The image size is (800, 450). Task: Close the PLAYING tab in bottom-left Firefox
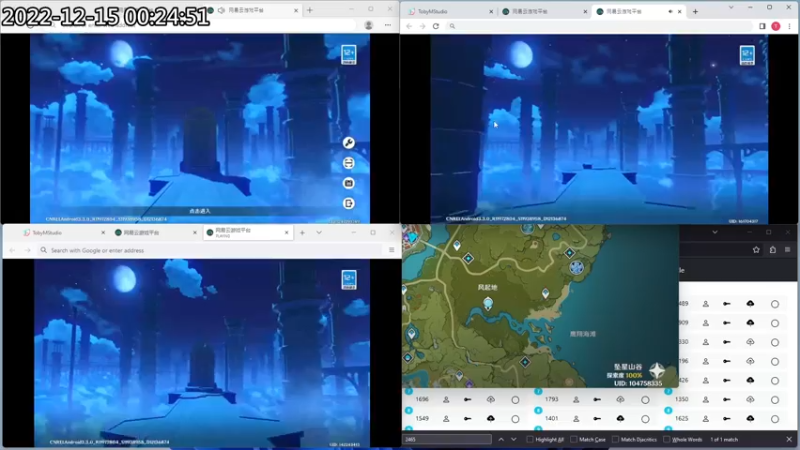click(286, 233)
